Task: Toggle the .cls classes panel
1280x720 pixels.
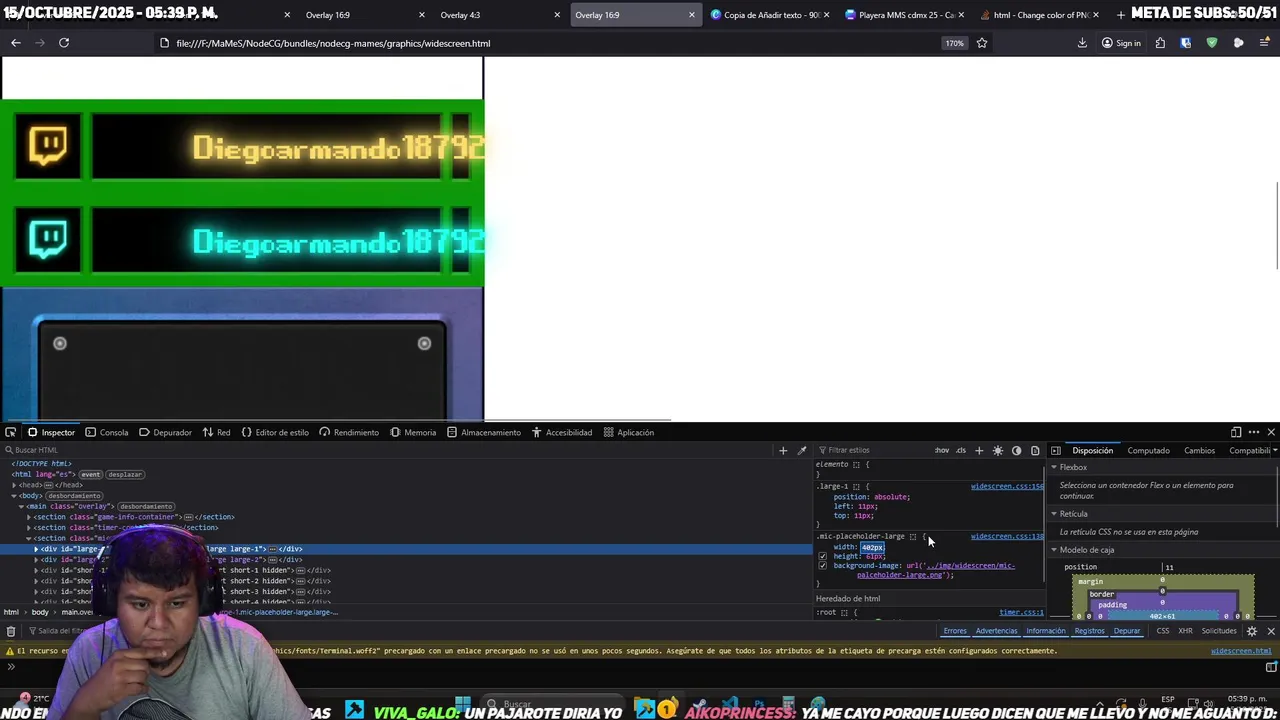Action: click(x=961, y=450)
